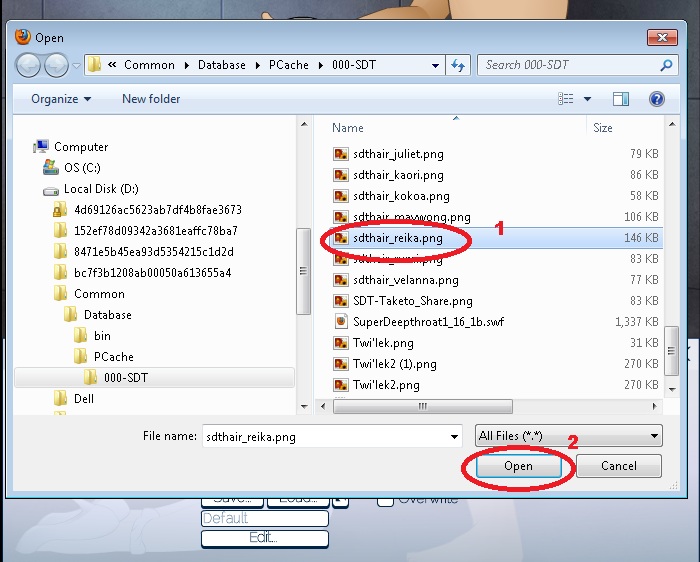Click the Help question mark icon
The image size is (700, 562).
(656, 99)
